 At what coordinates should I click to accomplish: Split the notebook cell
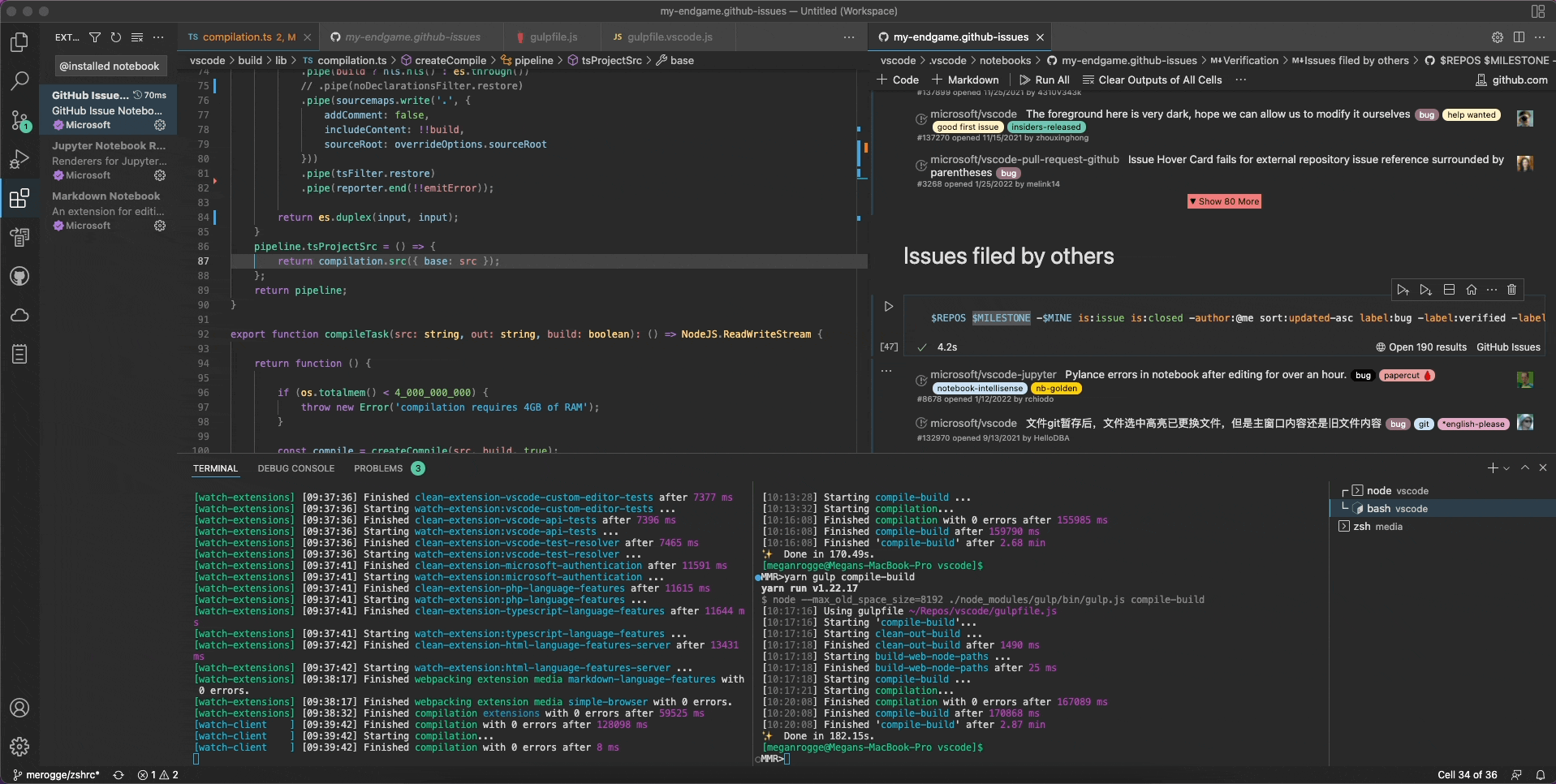pos(1449,290)
